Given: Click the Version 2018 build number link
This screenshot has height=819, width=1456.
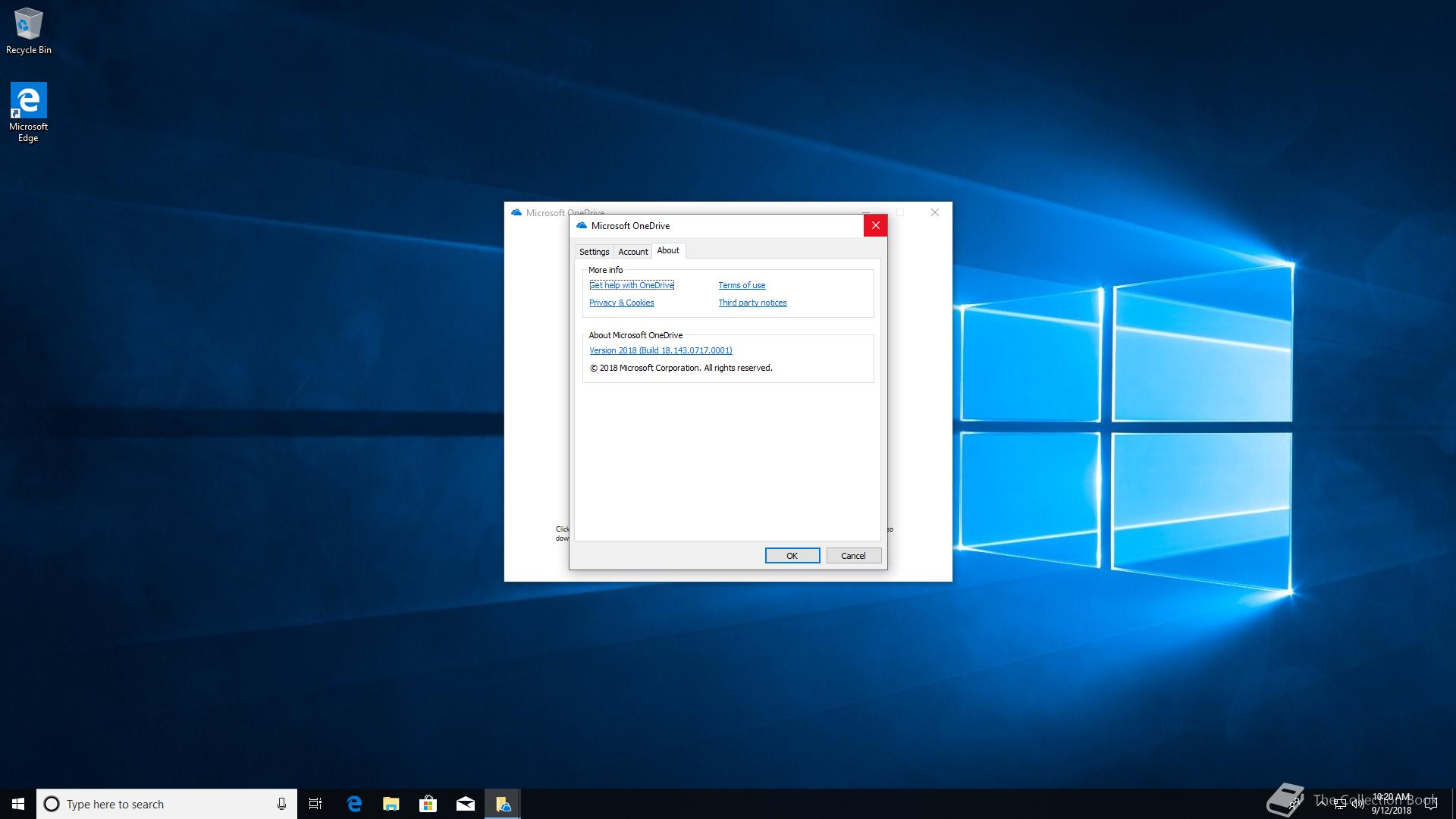Looking at the screenshot, I should point(661,350).
